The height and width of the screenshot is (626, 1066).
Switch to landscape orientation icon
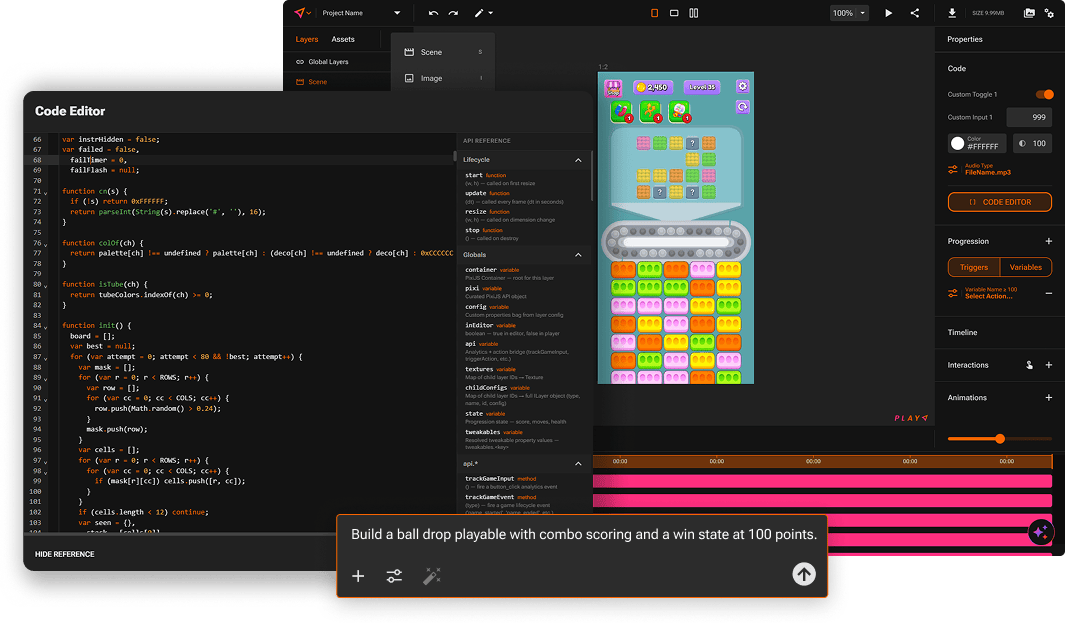point(674,13)
